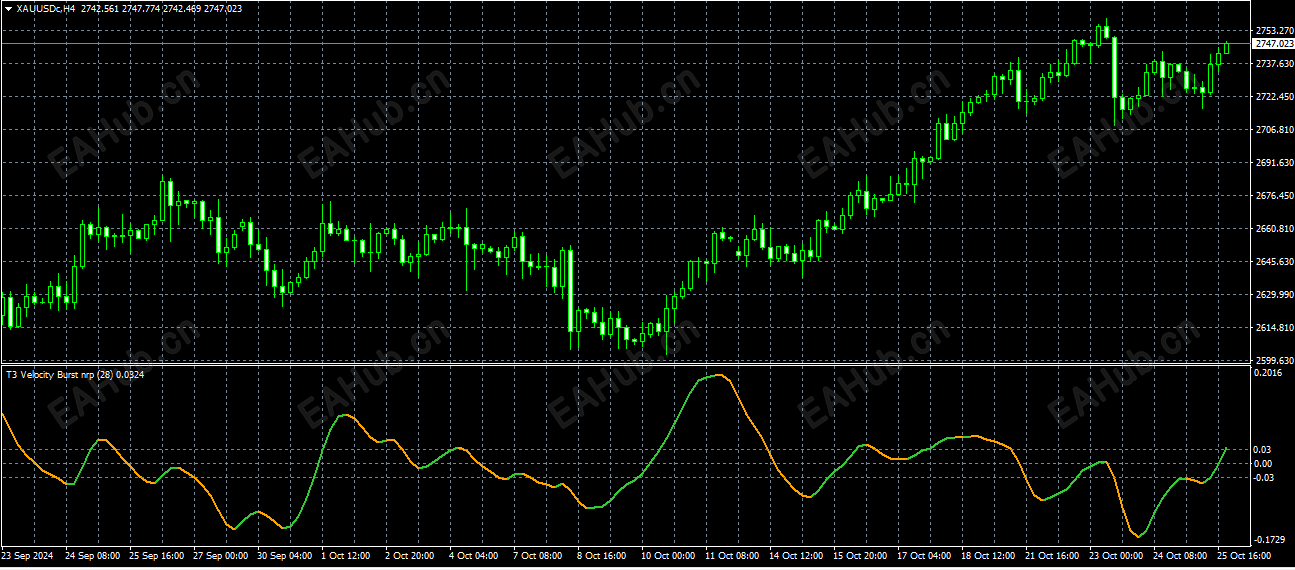This screenshot has width=1295, height=570.
Task: Click the 2629.990 price axis label
Action: click(x=1273, y=295)
